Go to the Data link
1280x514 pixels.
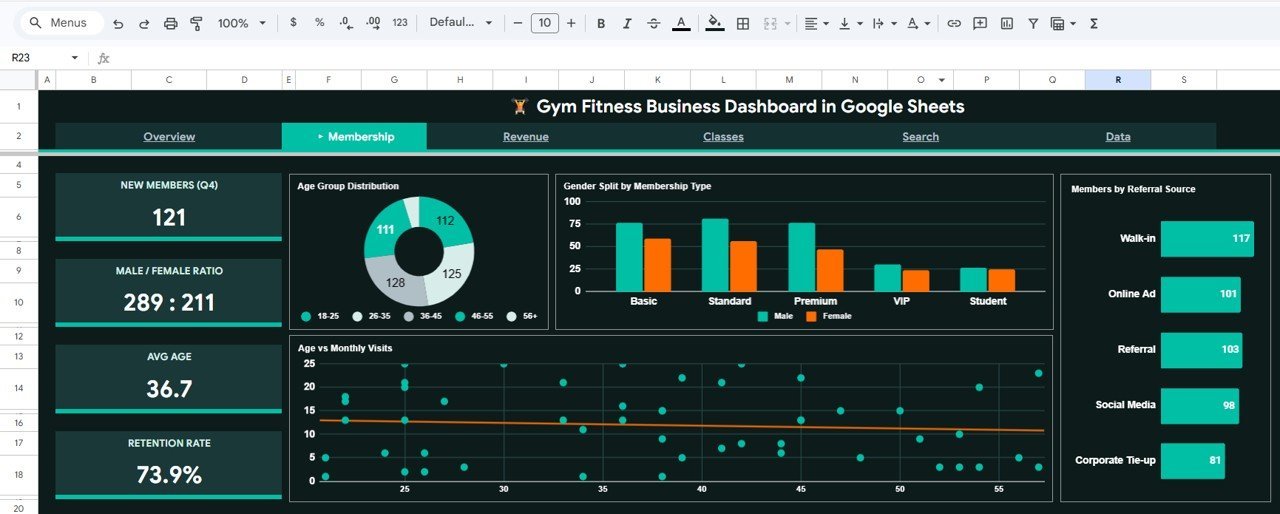1117,137
